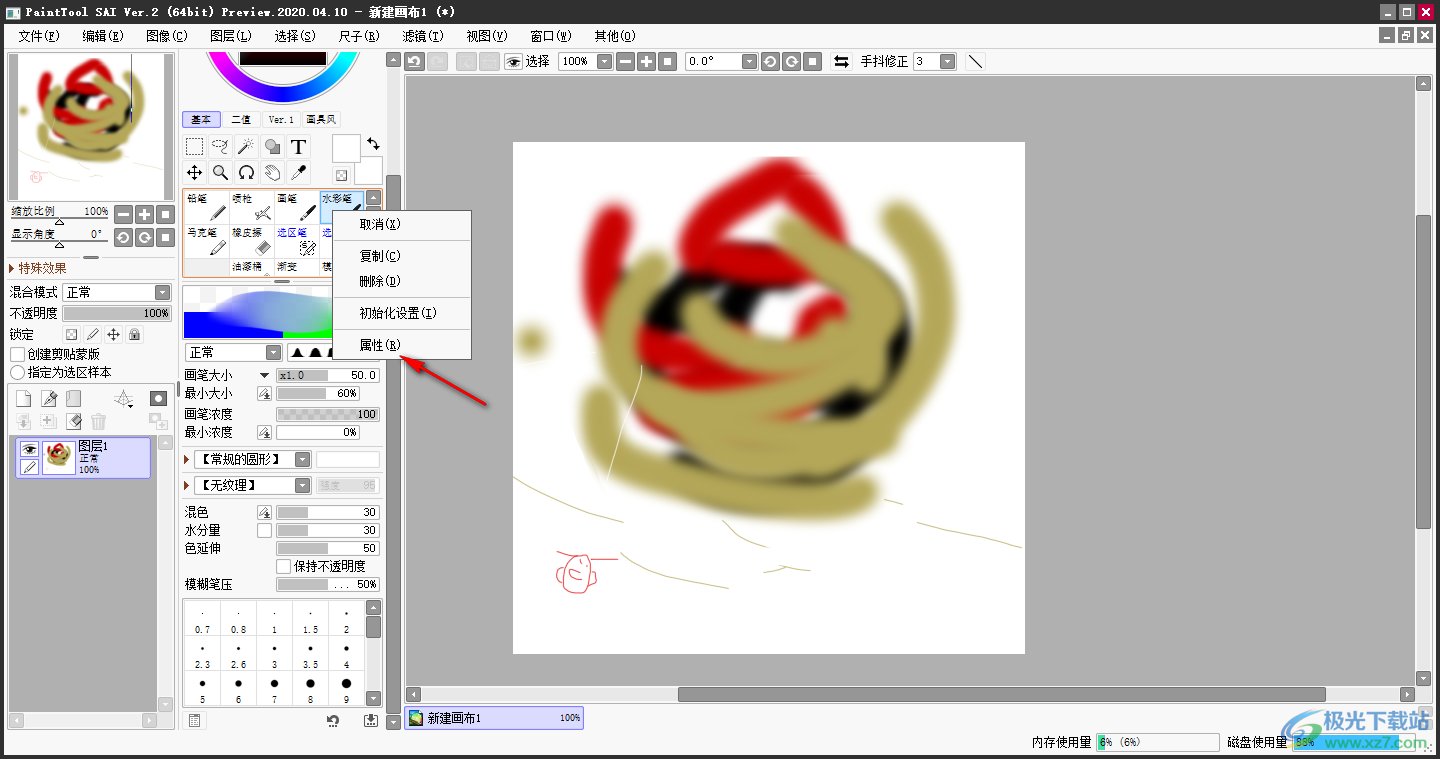
Task: Switch to 基本 brush tab
Action: pyautogui.click(x=201, y=119)
